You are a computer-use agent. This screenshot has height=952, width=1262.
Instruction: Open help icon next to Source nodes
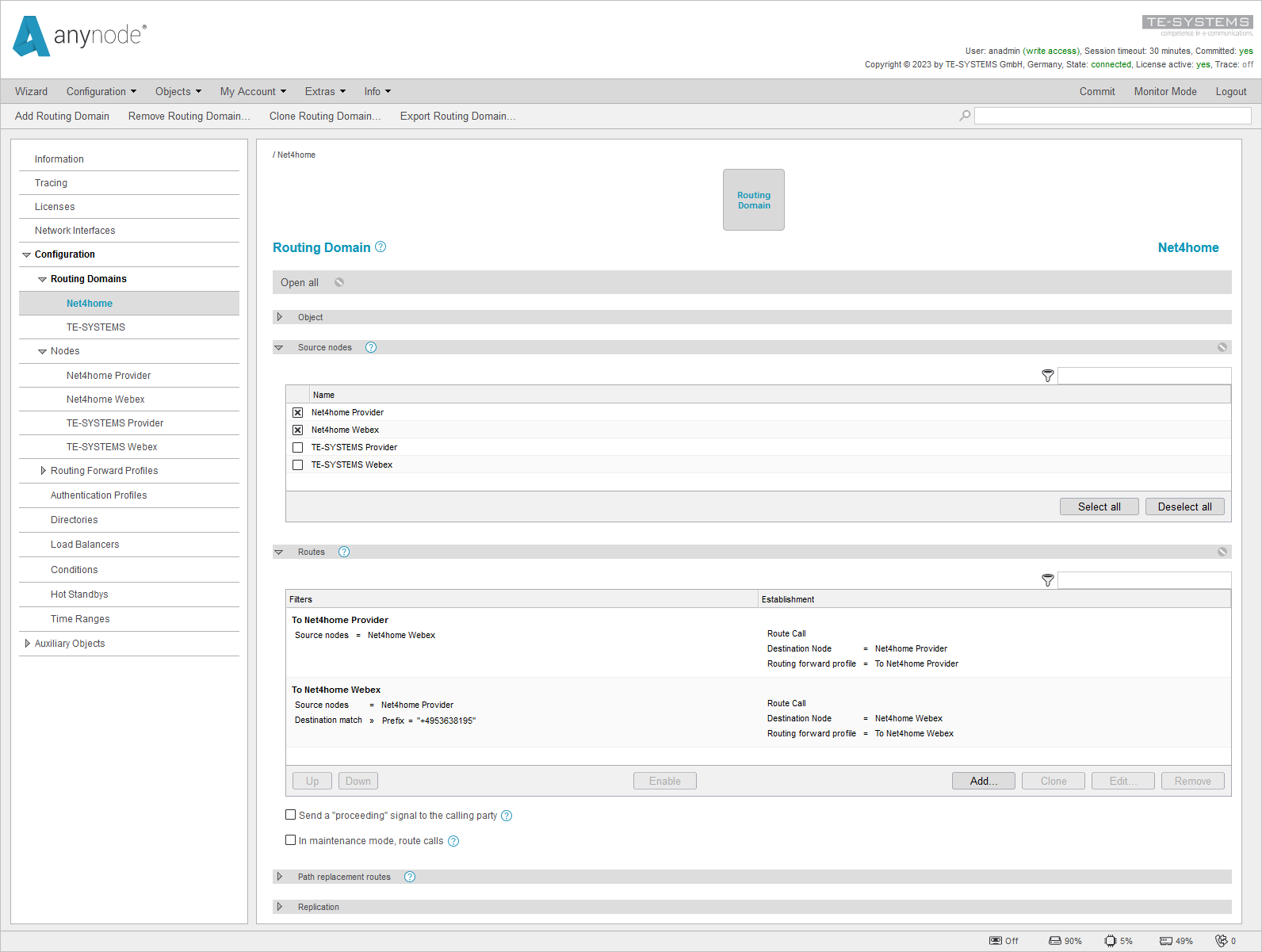pos(371,347)
